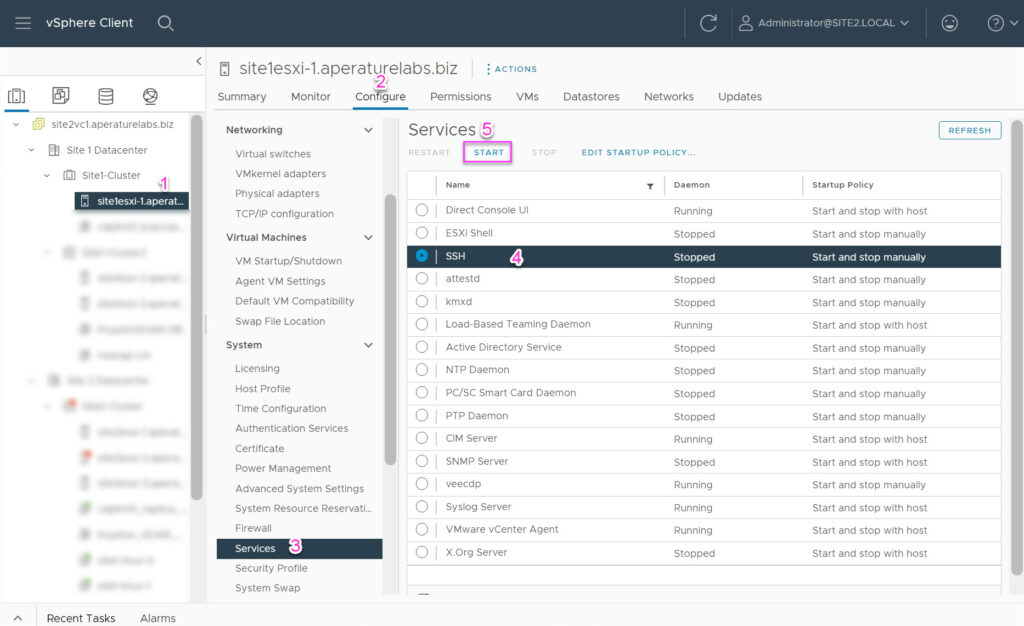Select the SSH service radio button
Screen dimensions: 1024x626
(x=423, y=256)
